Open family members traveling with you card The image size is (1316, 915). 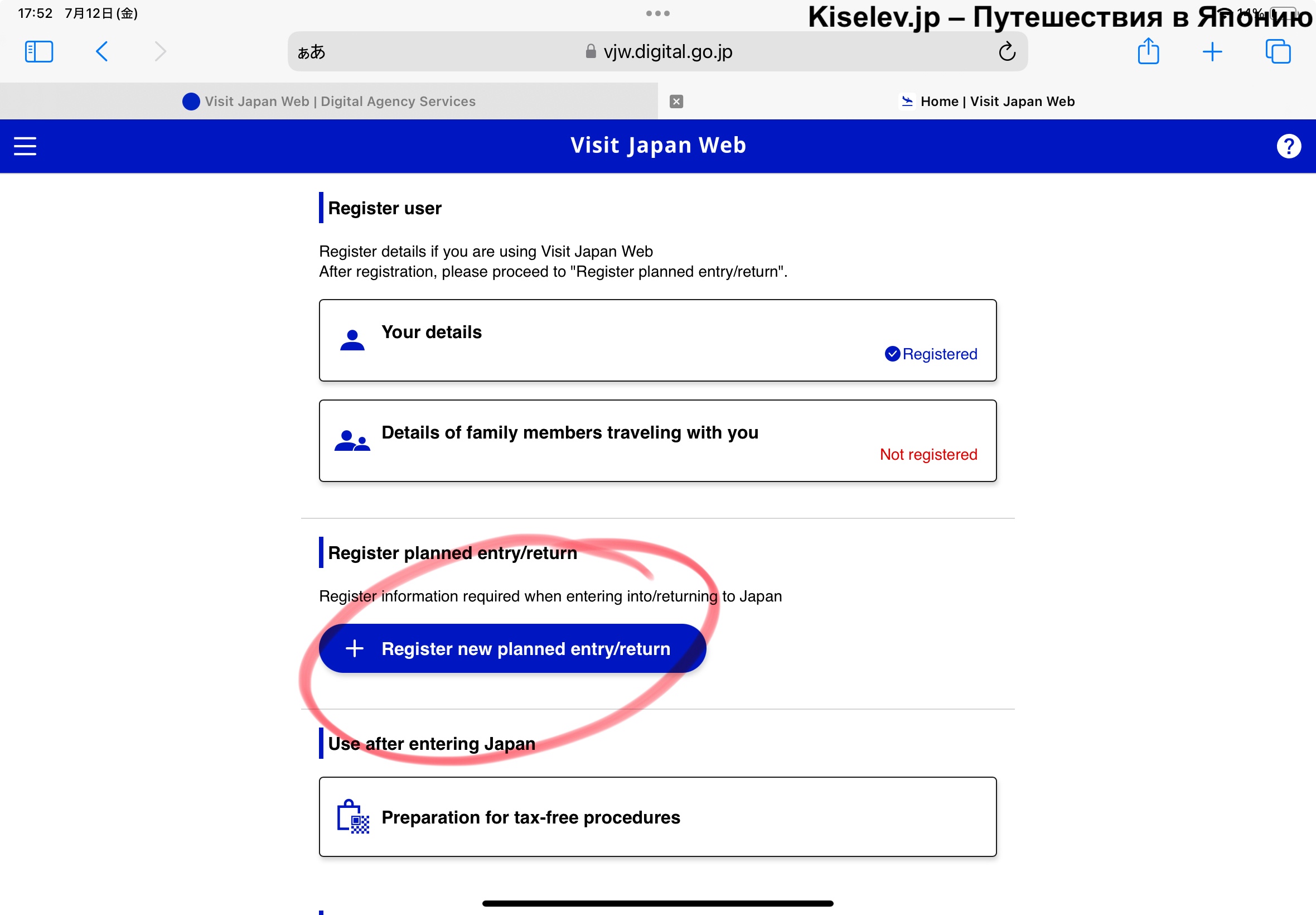point(657,441)
